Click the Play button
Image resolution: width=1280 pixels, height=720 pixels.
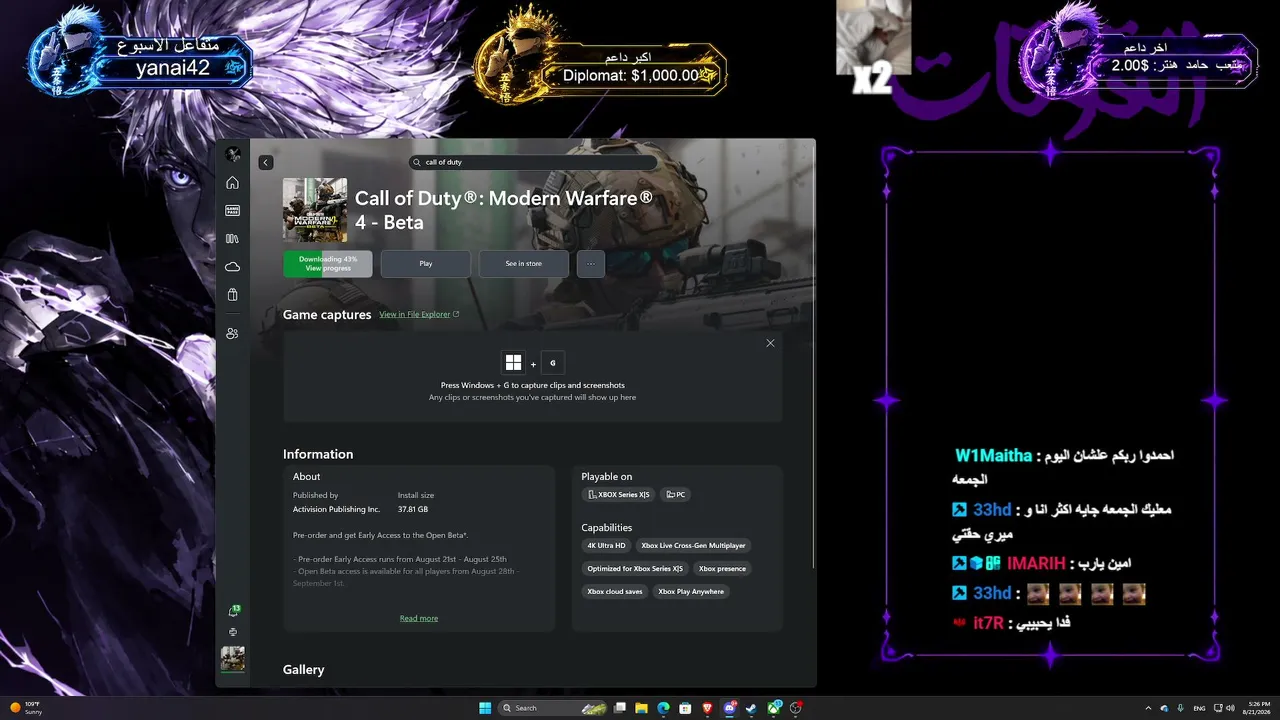(426, 264)
